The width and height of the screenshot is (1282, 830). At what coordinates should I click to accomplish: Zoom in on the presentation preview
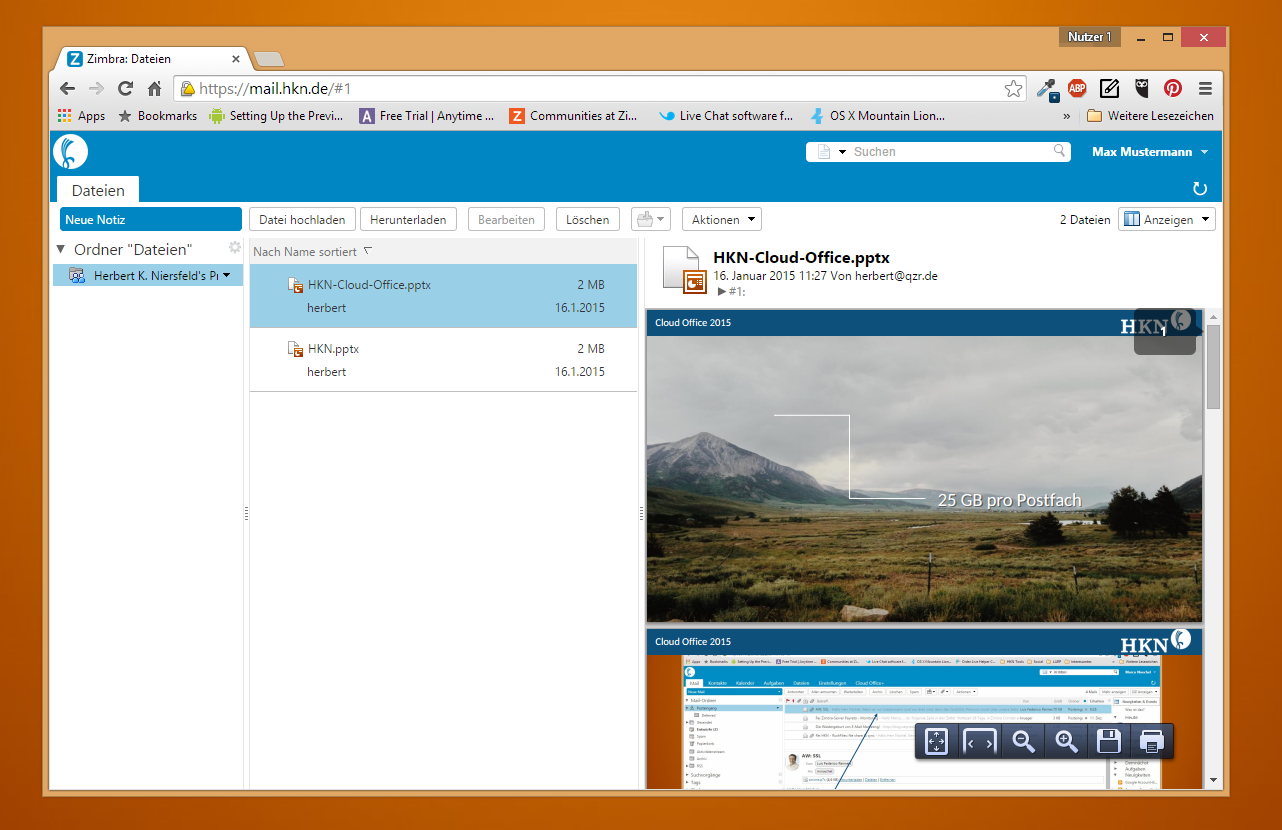coord(1067,741)
